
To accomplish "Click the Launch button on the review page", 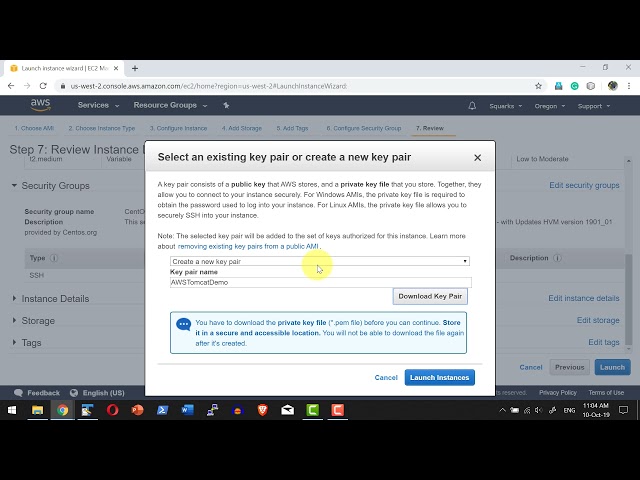I will (612, 367).
